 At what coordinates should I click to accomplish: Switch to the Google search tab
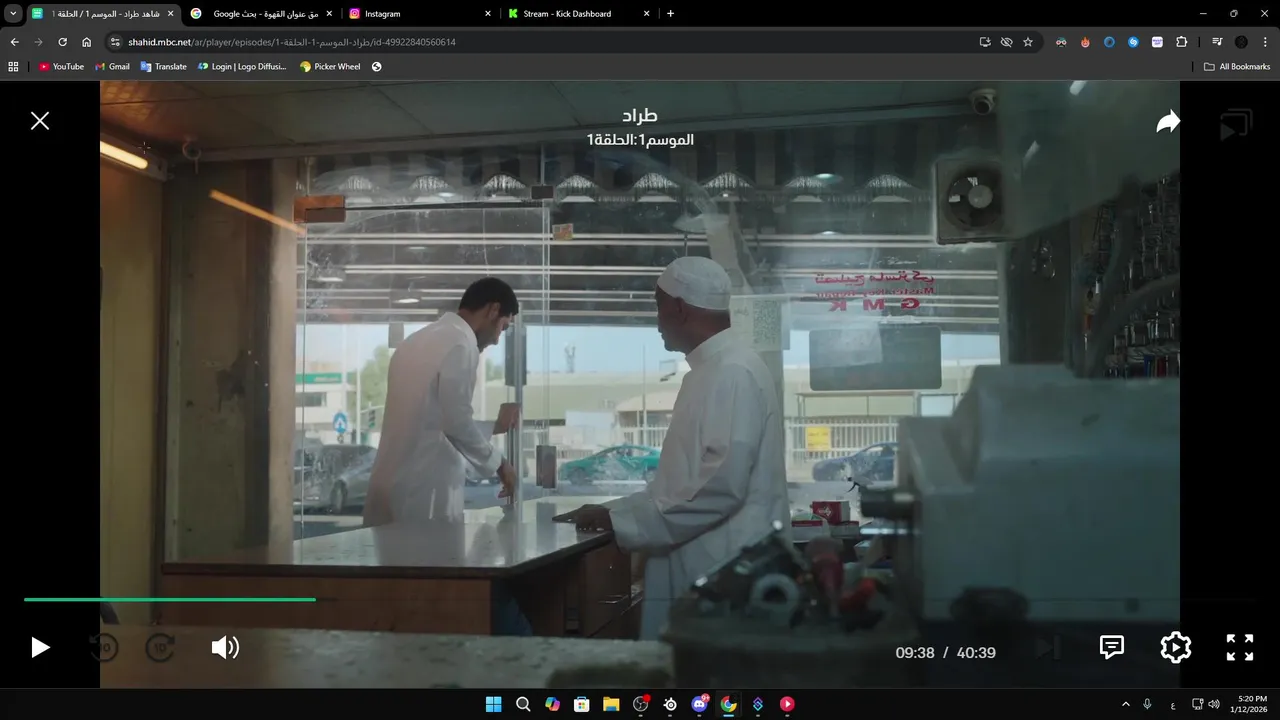260,14
